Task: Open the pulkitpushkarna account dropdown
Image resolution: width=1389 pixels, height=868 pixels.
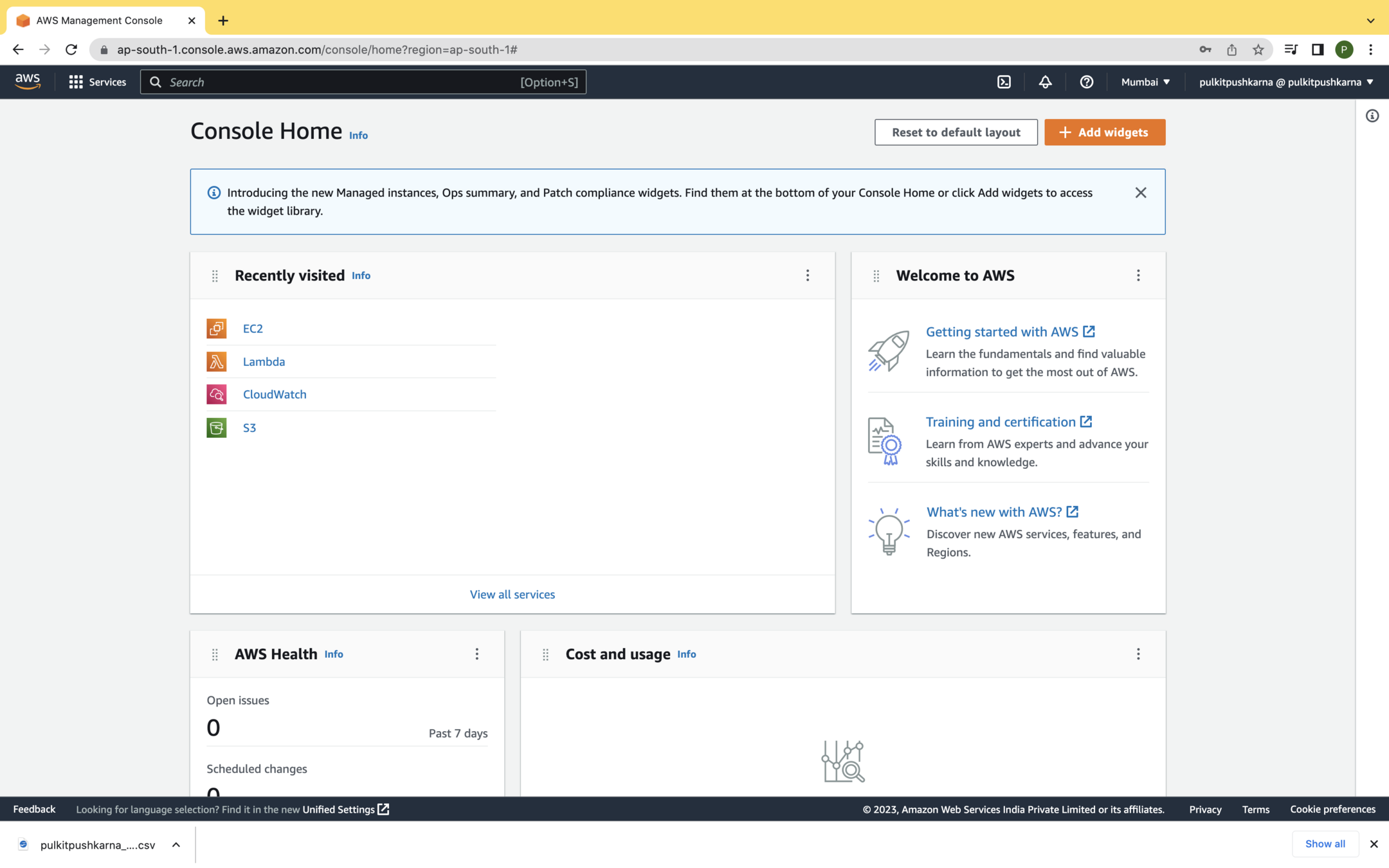Action: (x=1285, y=82)
